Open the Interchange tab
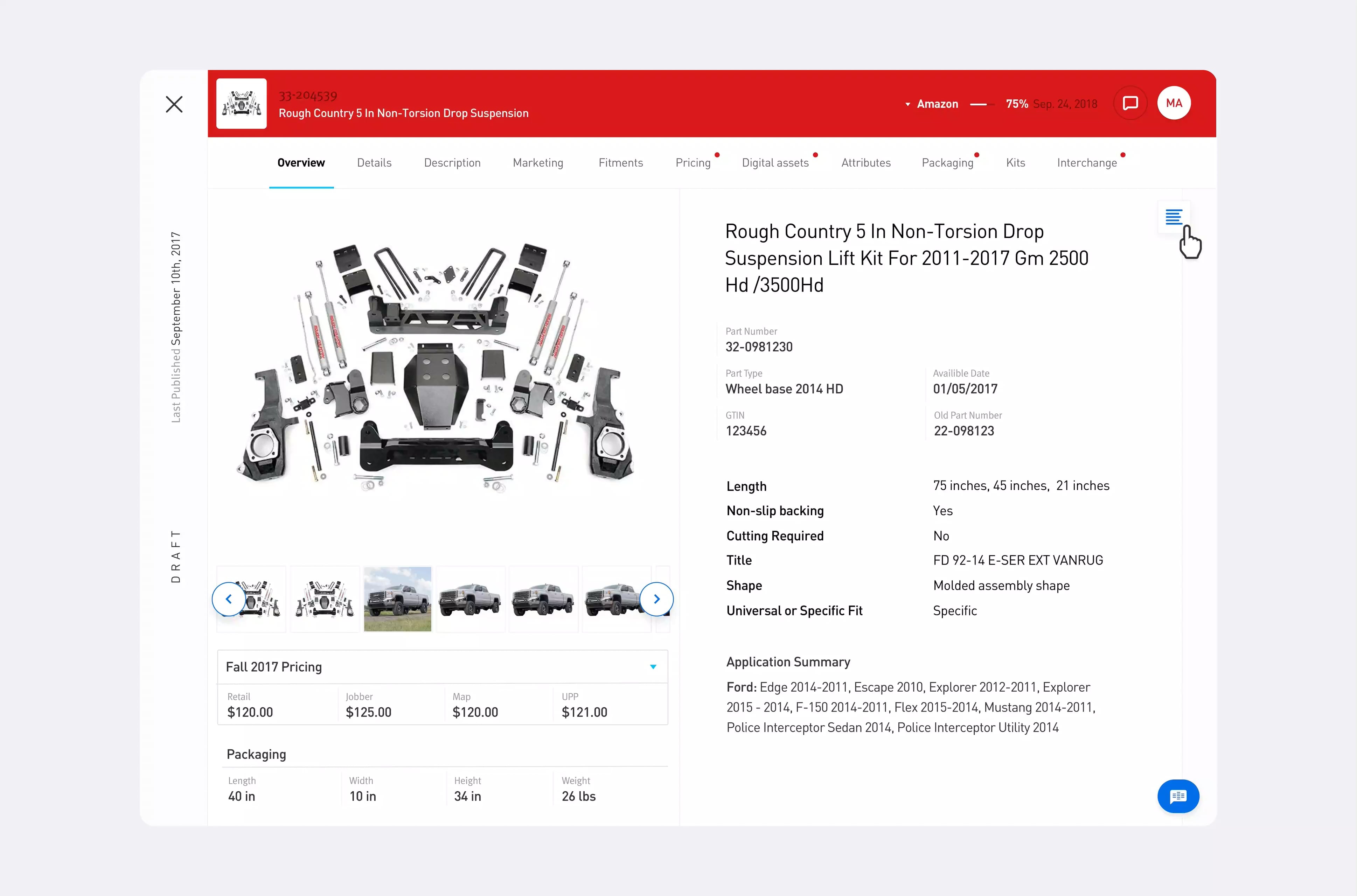 (1087, 163)
